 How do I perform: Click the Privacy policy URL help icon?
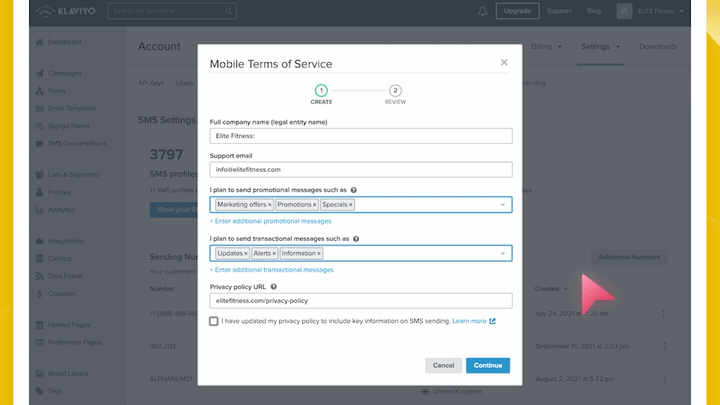coord(274,287)
